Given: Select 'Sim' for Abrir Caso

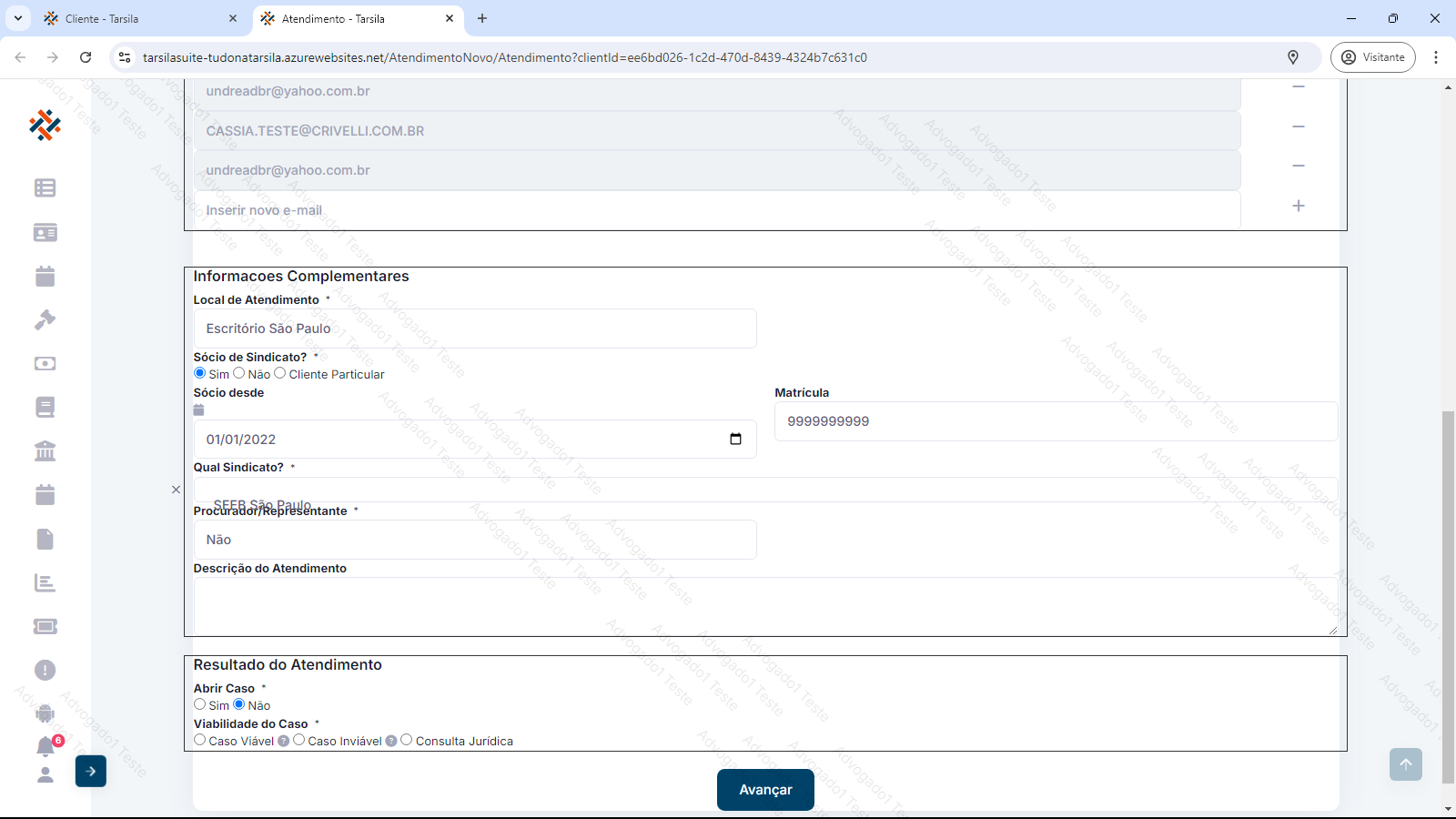Looking at the screenshot, I should (200, 704).
